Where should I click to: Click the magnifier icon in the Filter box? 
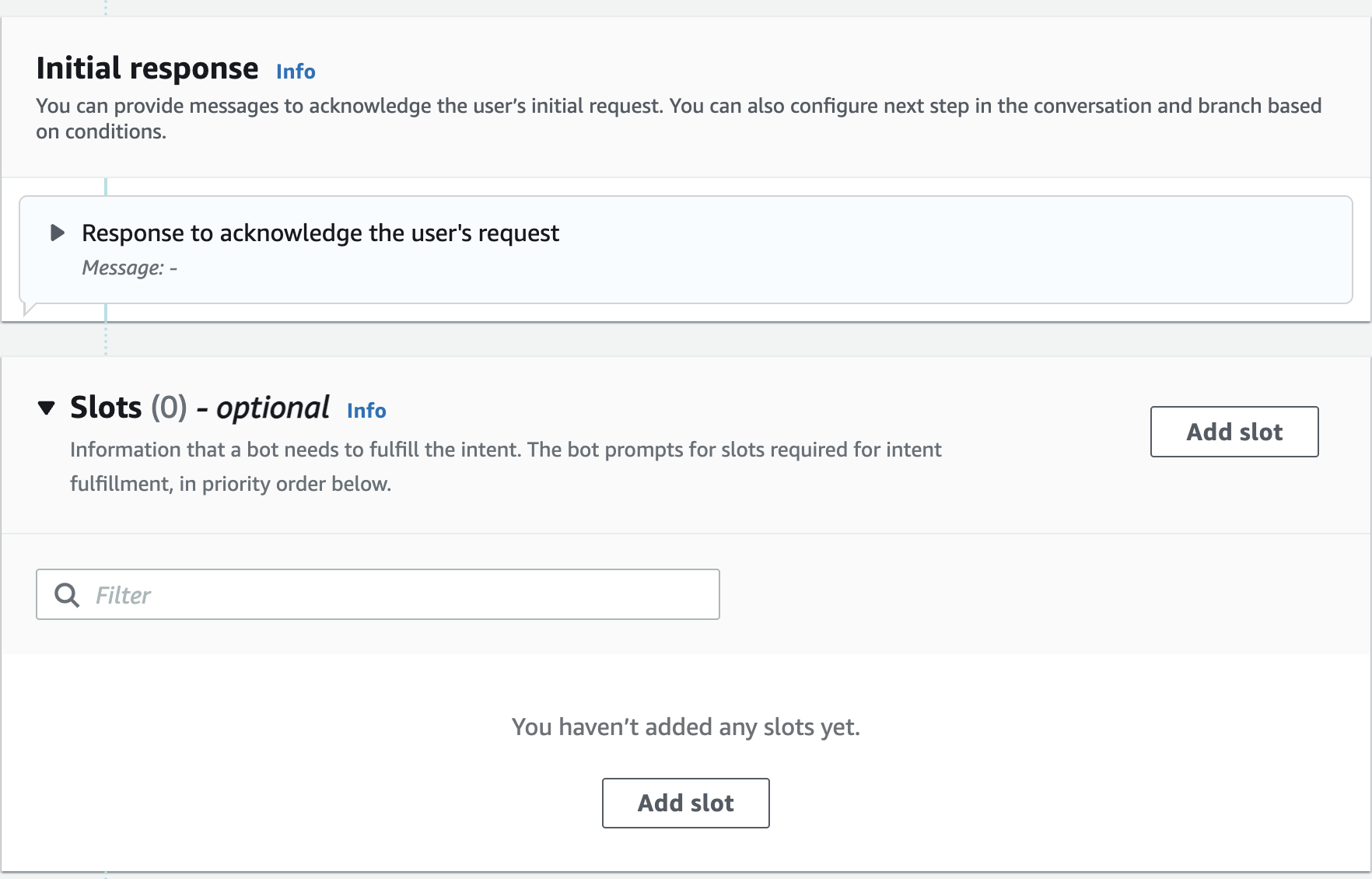coord(67,595)
